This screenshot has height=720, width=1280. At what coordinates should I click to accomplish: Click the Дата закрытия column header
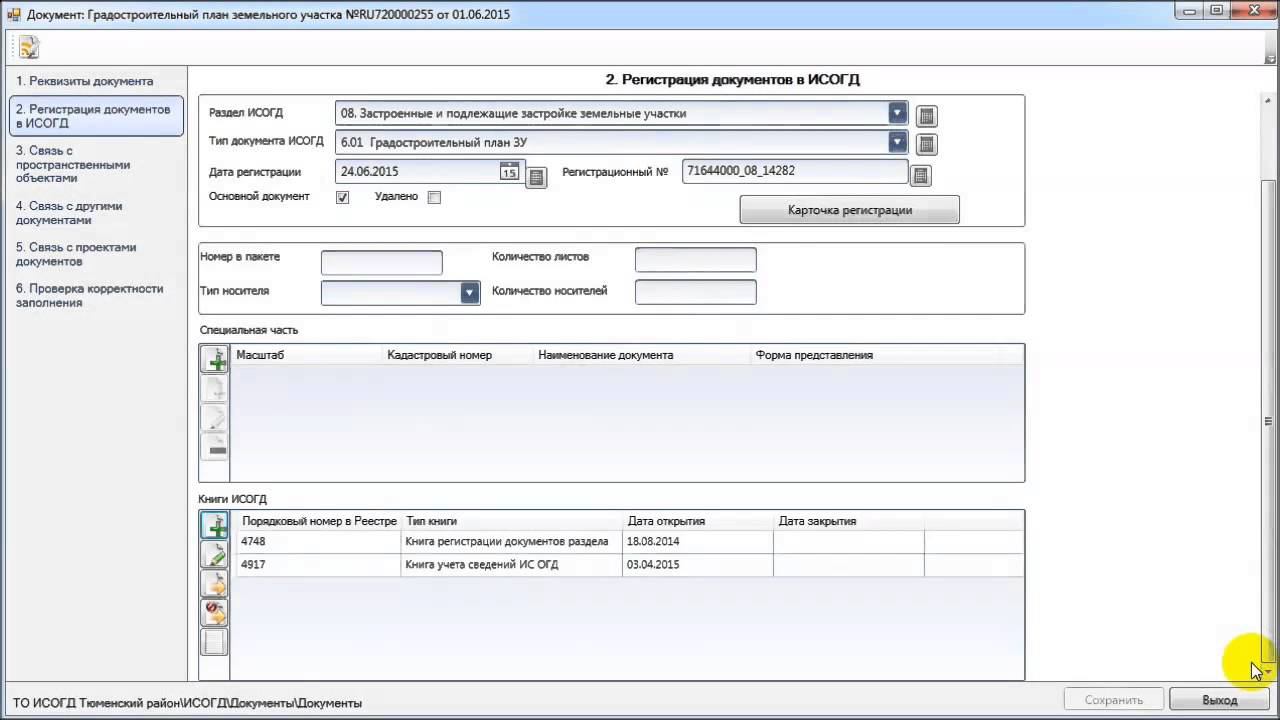coord(817,521)
